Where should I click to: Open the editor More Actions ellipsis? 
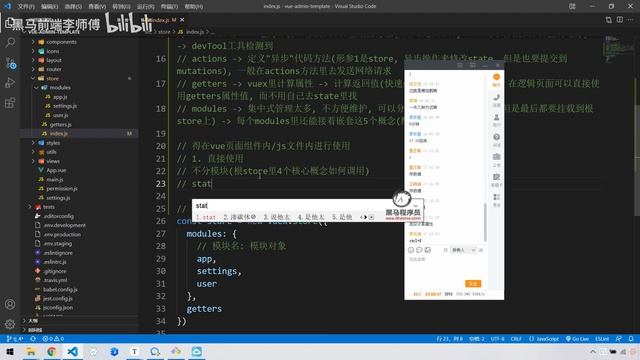tap(631, 20)
